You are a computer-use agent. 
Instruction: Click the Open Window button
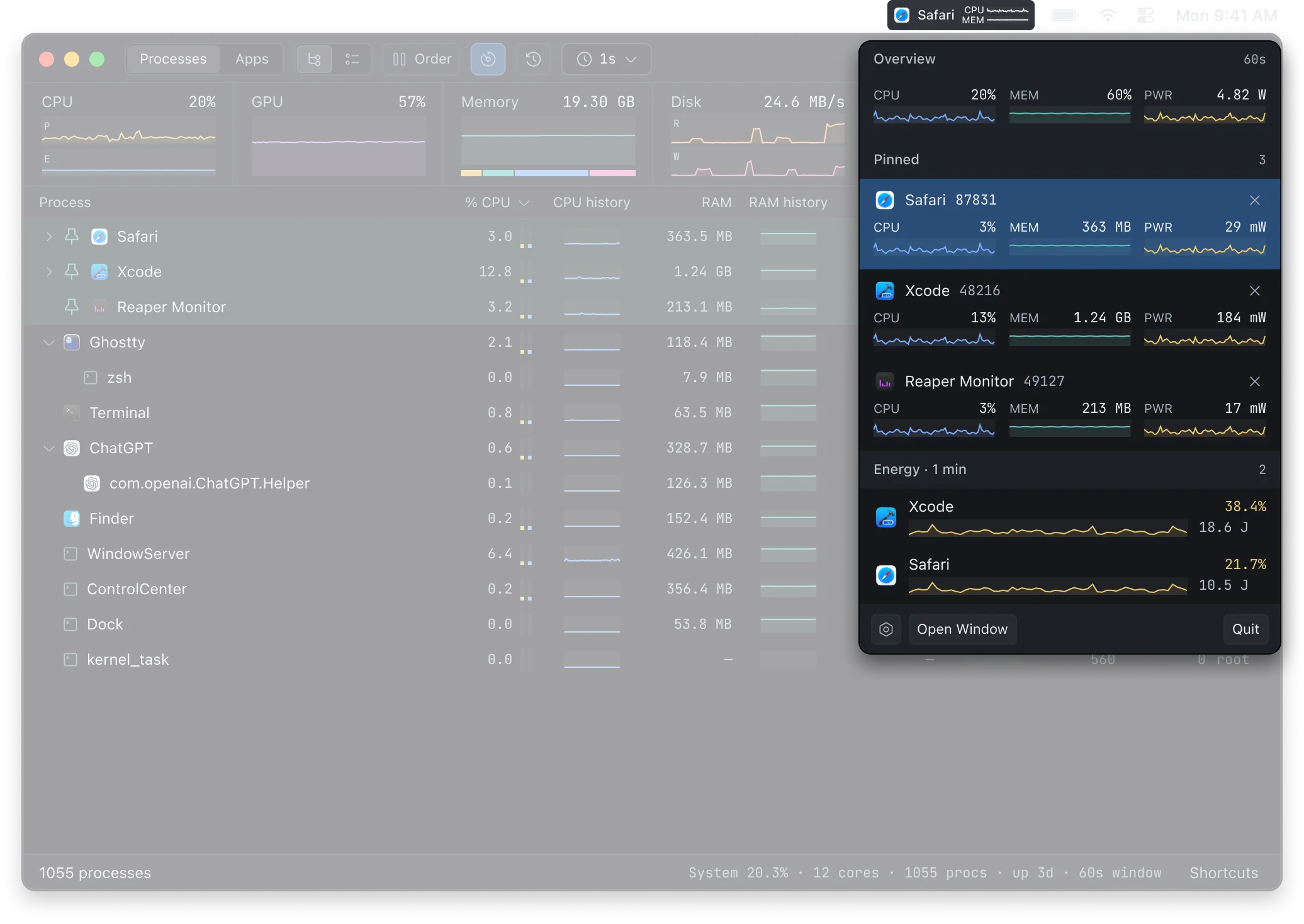point(962,629)
